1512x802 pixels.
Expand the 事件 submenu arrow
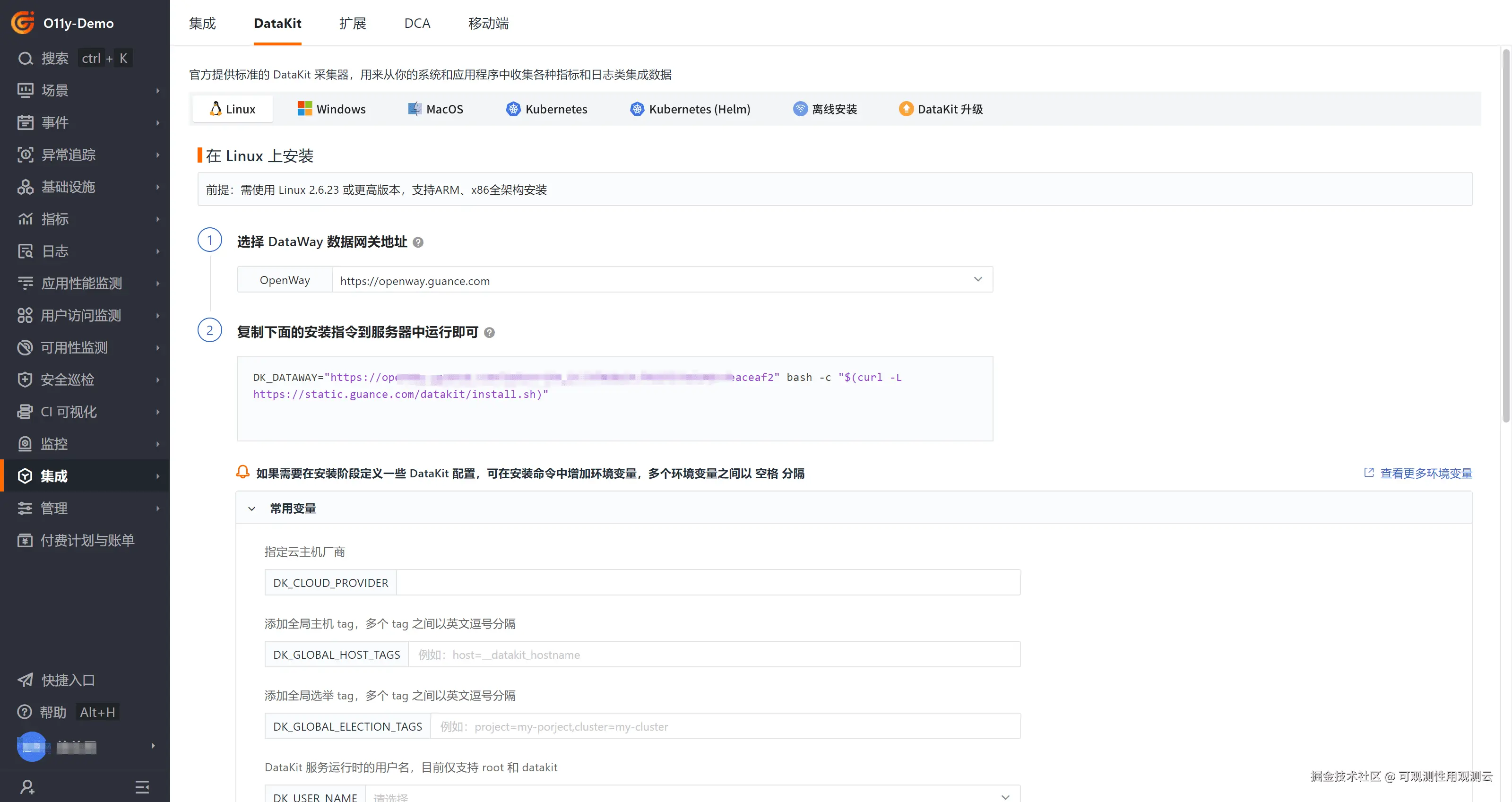click(x=158, y=122)
